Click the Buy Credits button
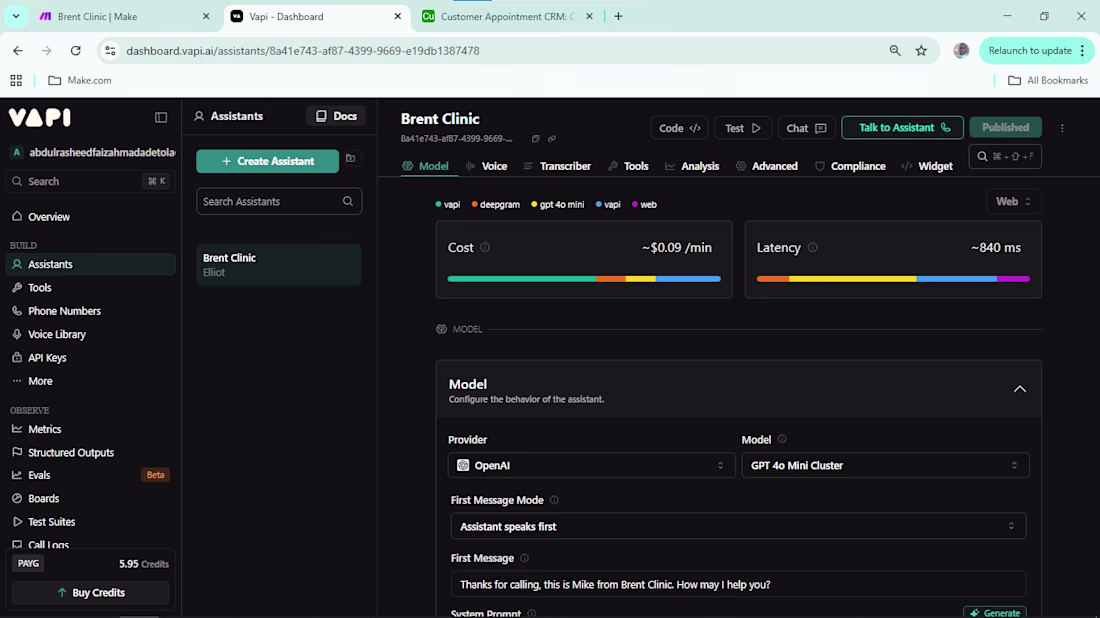This screenshot has width=1100, height=618. 90,593
